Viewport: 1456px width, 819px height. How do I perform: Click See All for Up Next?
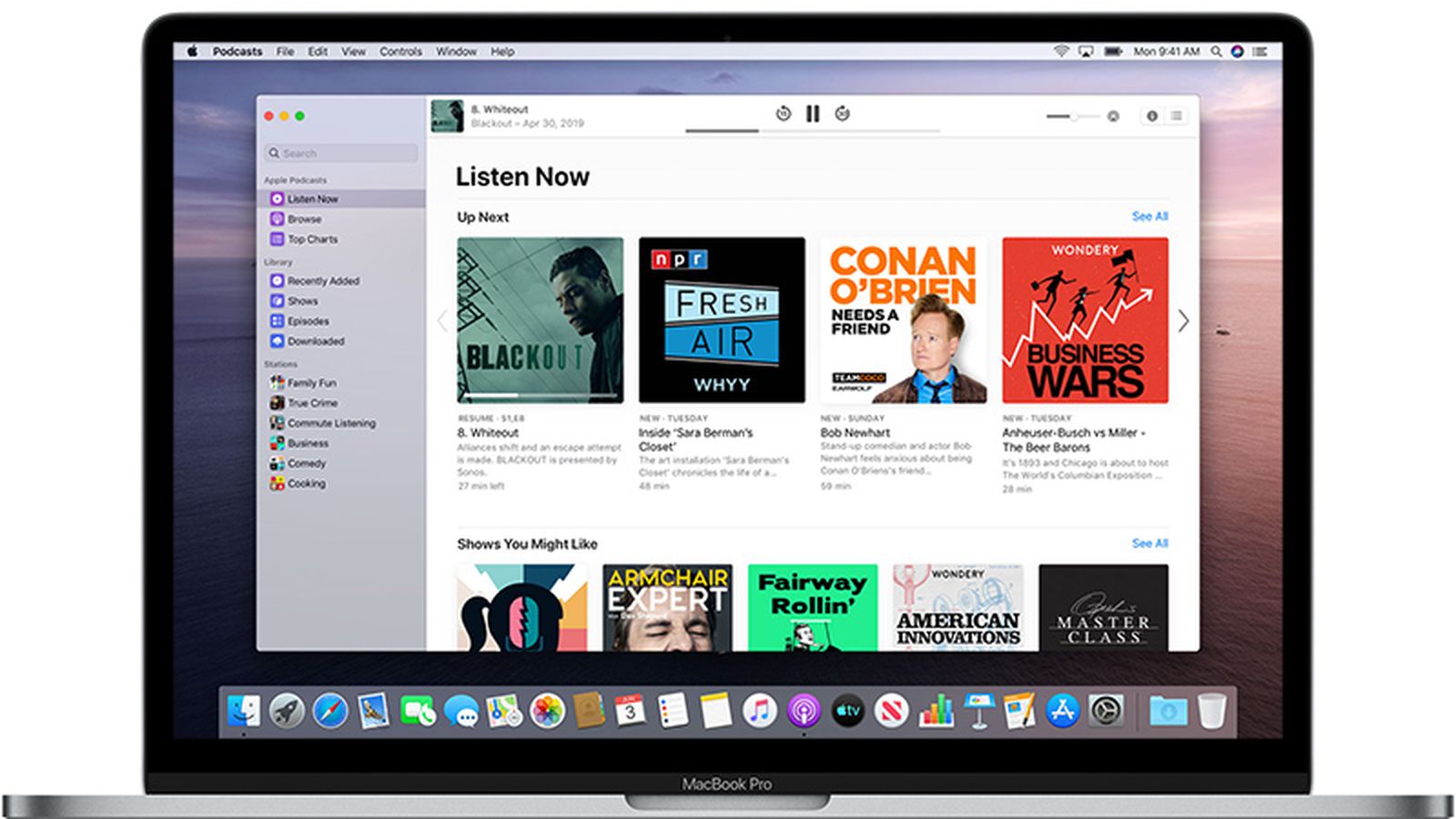click(1149, 217)
